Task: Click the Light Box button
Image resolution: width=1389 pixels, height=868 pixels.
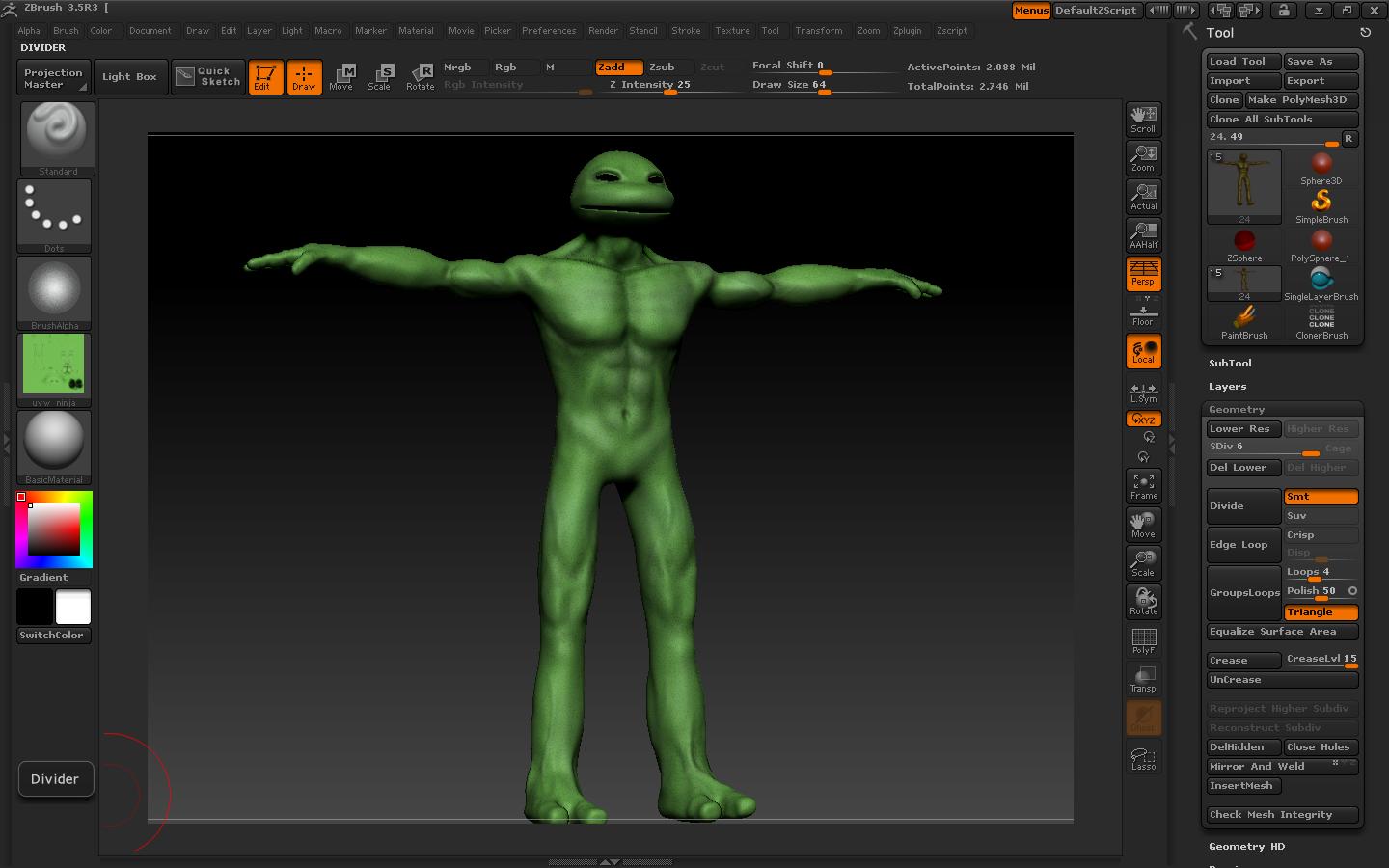Action: coord(129,77)
